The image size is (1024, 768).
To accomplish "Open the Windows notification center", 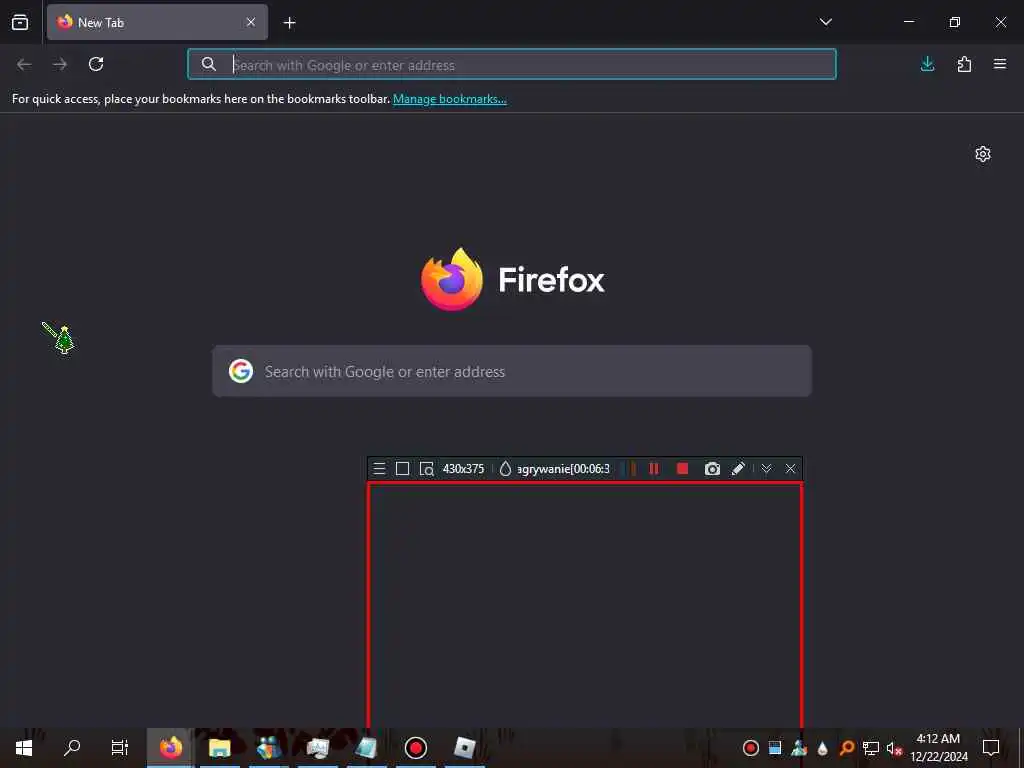I will 991,747.
